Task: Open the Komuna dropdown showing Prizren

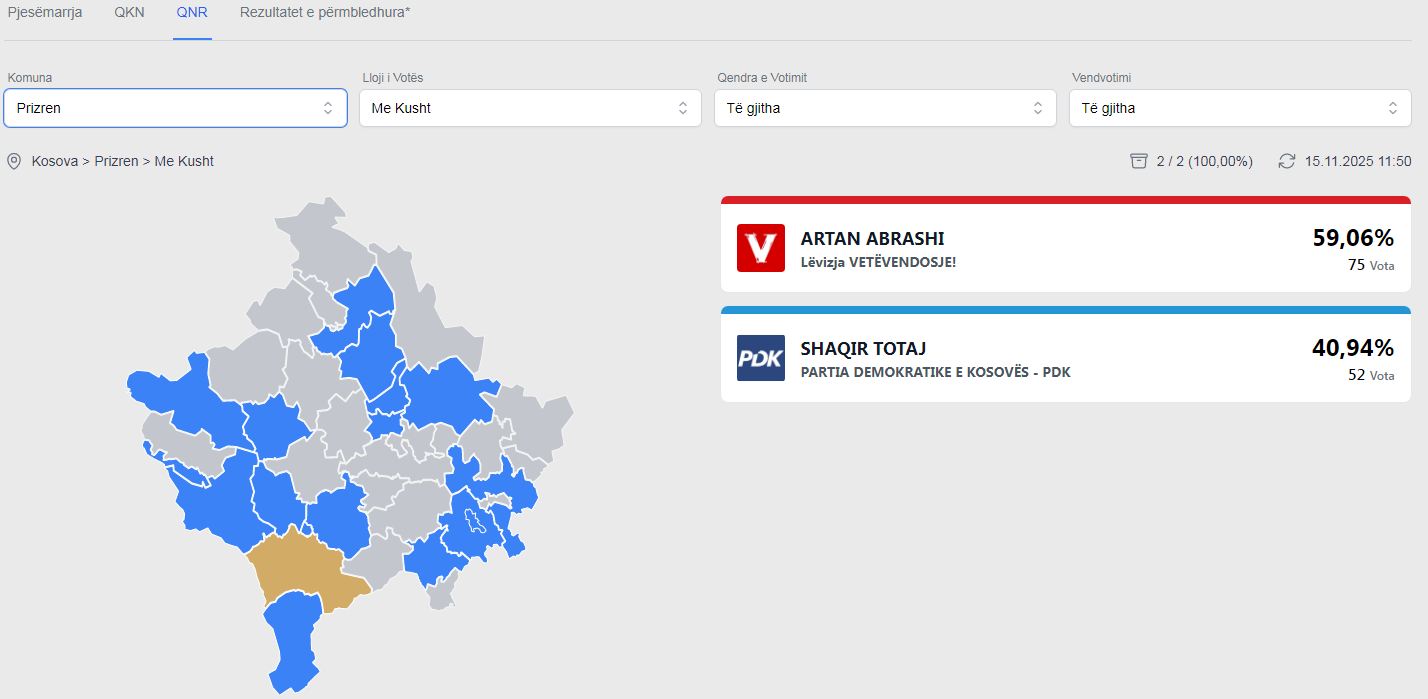Action: [x=175, y=108]
